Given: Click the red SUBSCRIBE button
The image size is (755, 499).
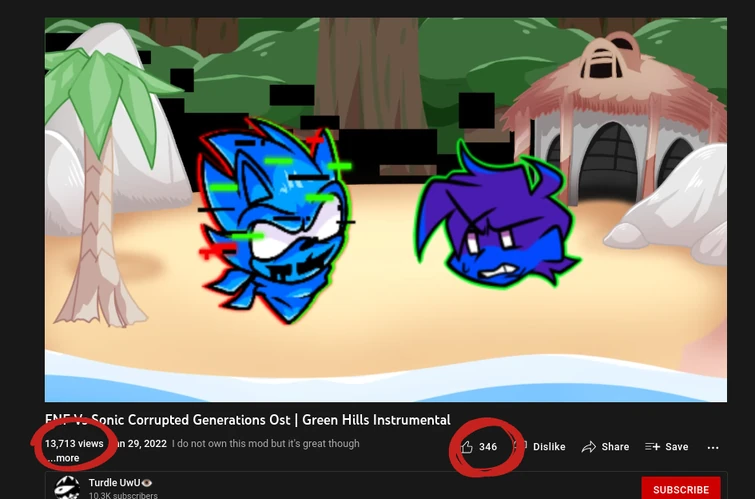Looking at the screenshot, I should coord(681,489).
